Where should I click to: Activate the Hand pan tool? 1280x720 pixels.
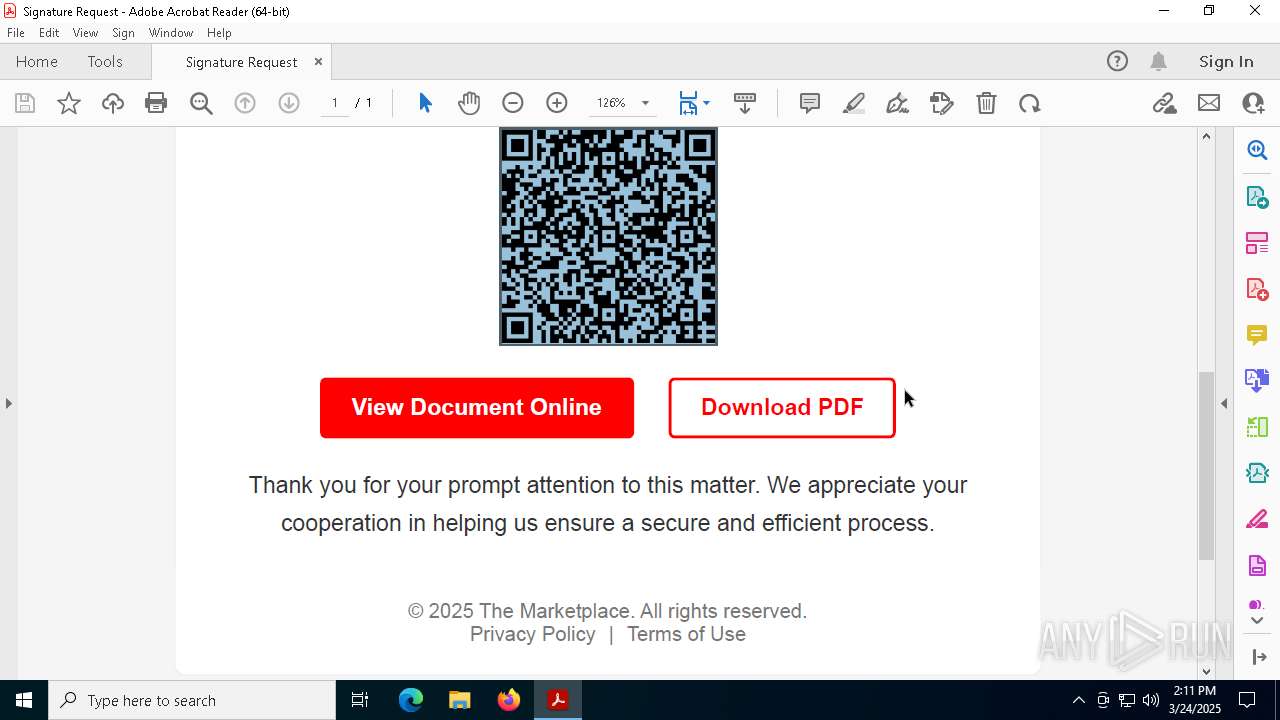click(469, 103)
